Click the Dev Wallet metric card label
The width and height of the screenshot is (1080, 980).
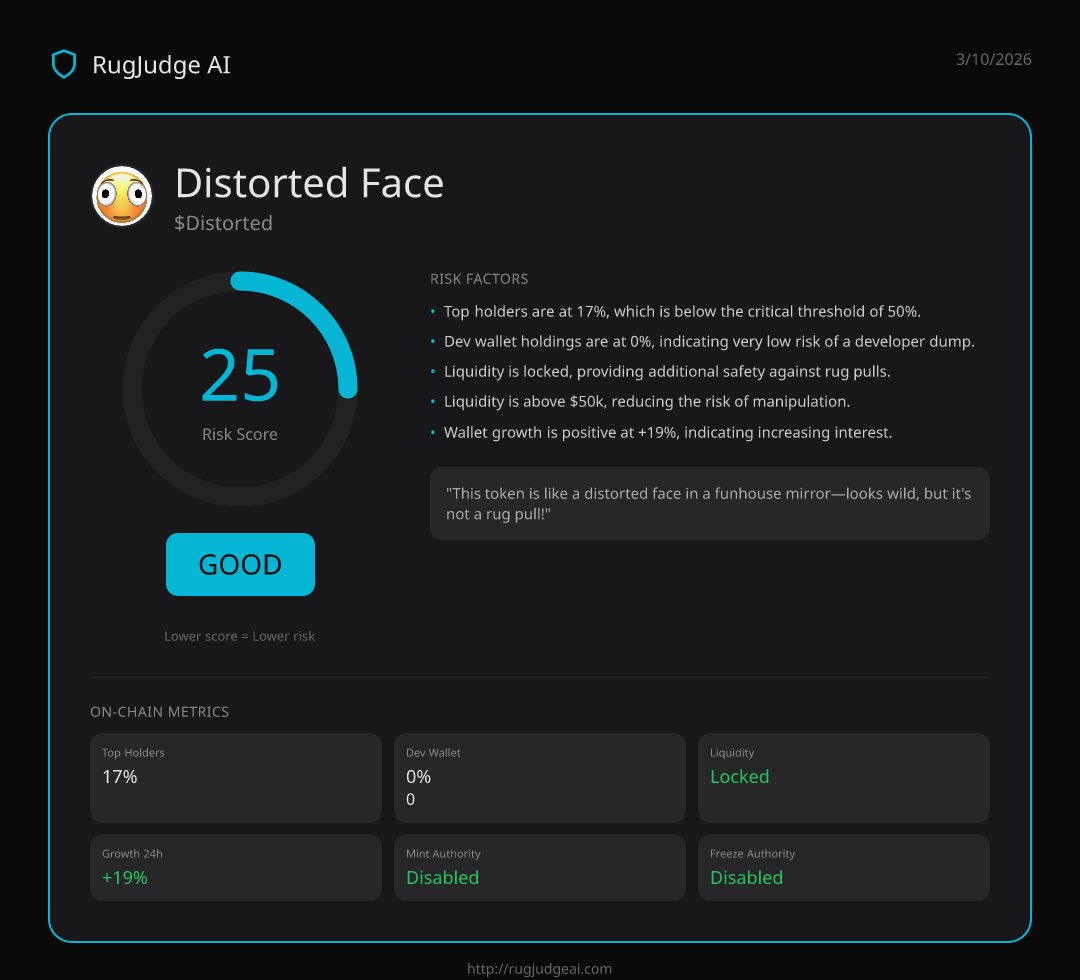coord(433,753)
